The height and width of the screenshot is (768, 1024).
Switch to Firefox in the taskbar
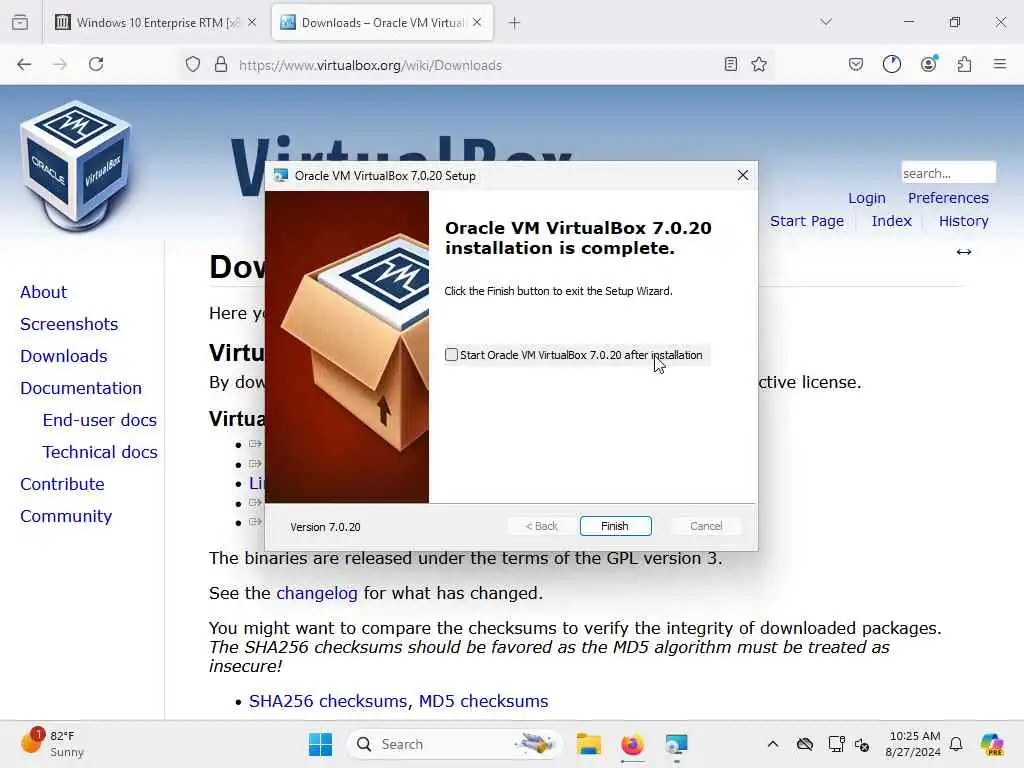coord(632,744)
